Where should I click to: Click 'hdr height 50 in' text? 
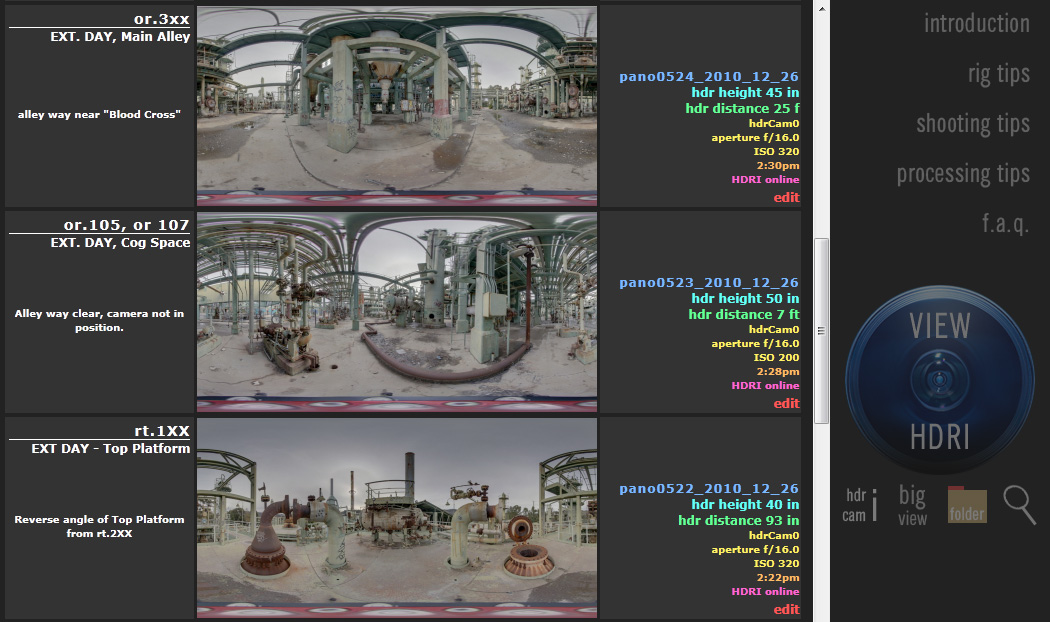tap(745, 299)
